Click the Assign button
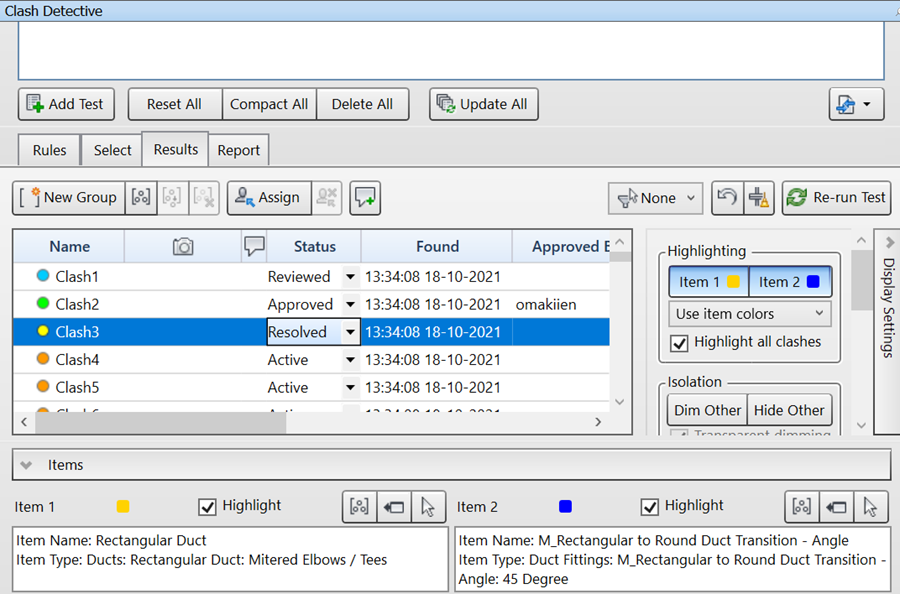 pyautogui.click(x=269, y=197)
